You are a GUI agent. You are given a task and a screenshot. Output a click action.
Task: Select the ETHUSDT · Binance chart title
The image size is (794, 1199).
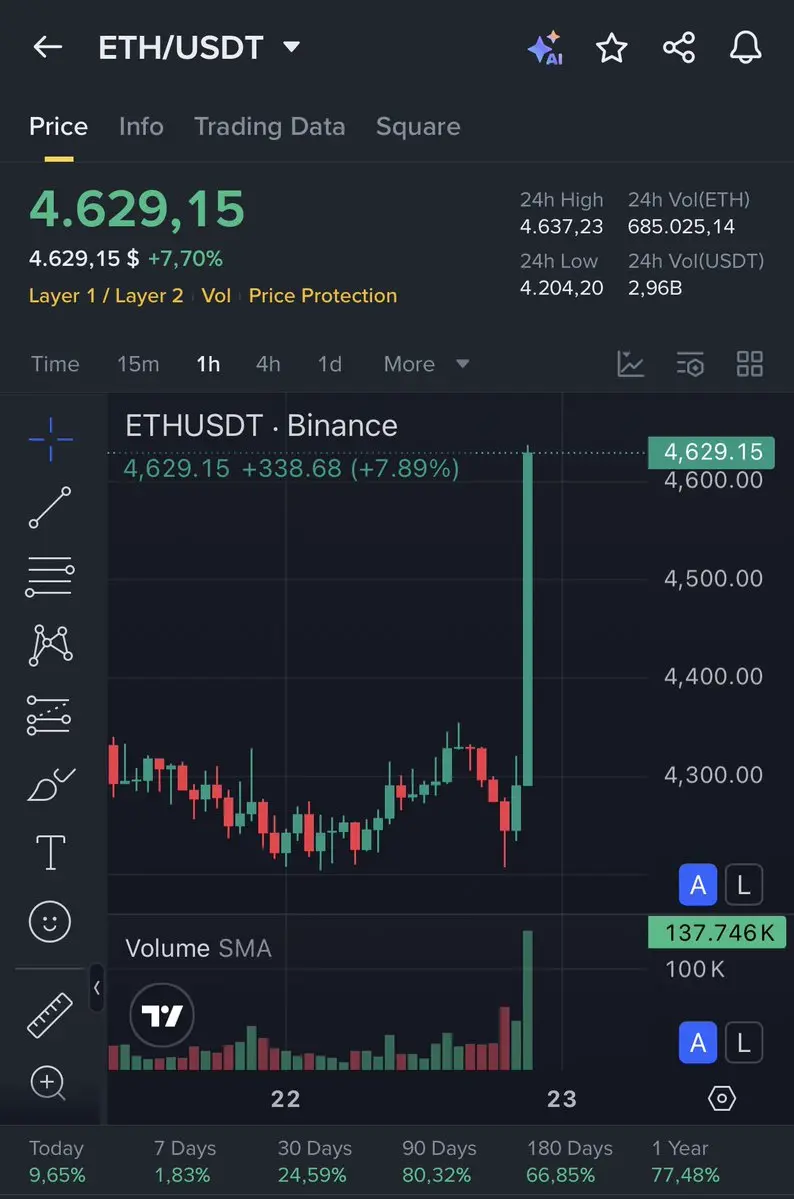(x=262, y=426)
